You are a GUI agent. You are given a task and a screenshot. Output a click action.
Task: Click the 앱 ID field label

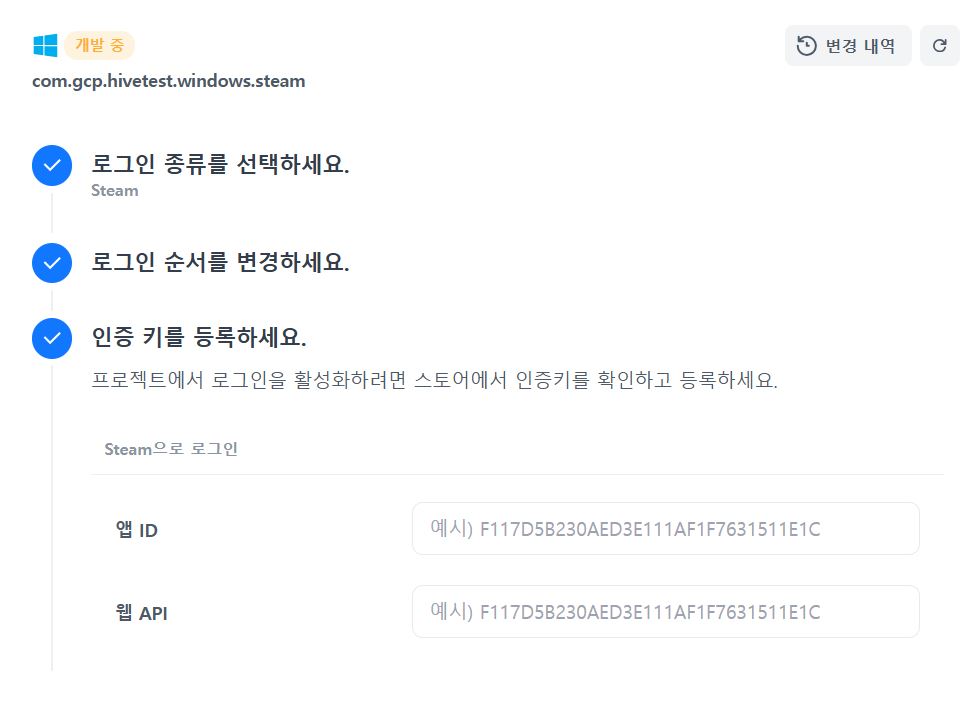tap(137, 530)
